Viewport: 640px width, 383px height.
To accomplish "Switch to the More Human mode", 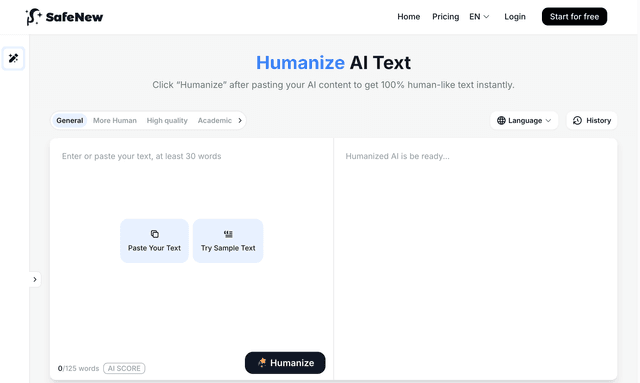I will tap(115, 120).
